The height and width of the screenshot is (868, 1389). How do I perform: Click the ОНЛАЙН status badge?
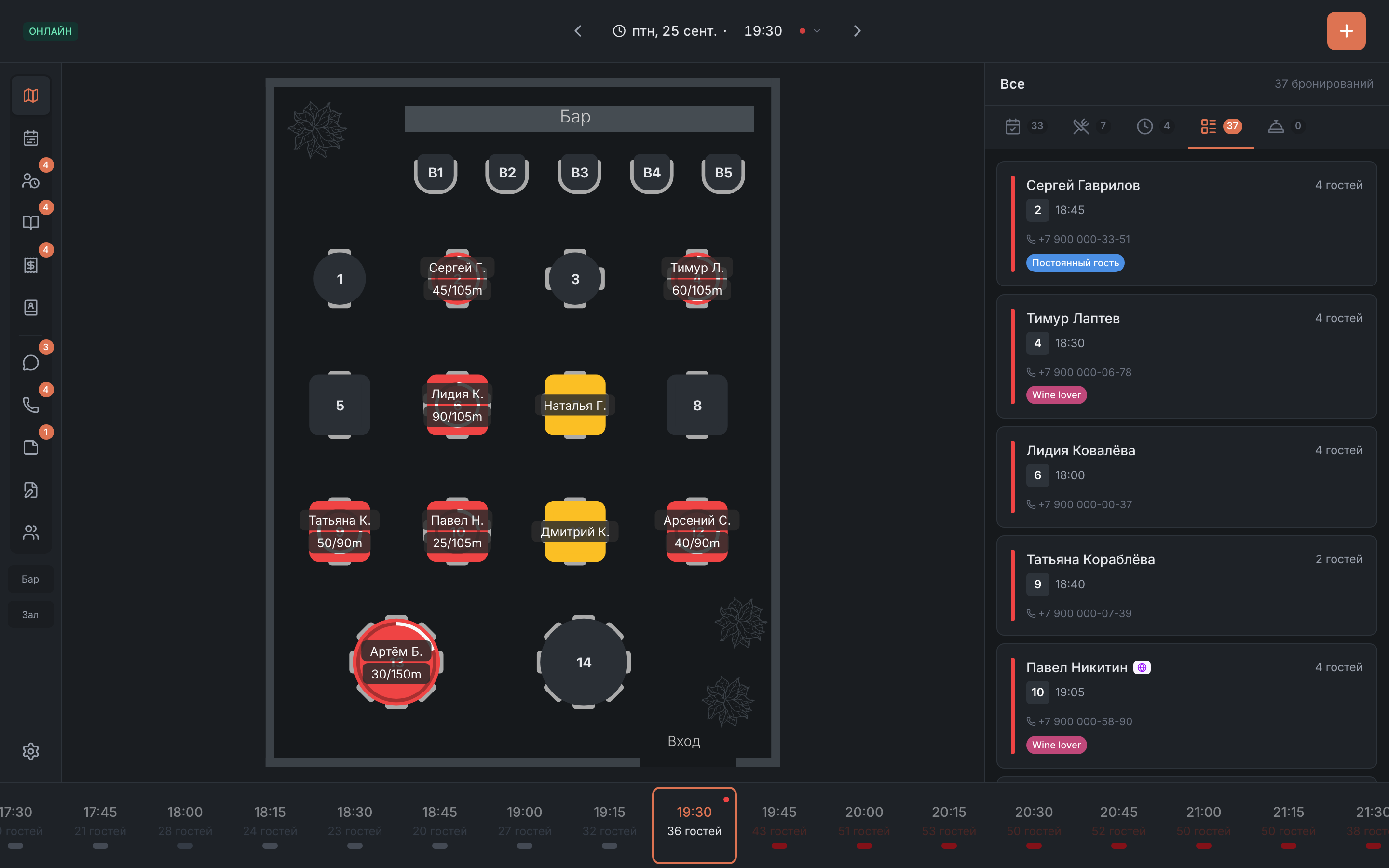pos(51,31)
